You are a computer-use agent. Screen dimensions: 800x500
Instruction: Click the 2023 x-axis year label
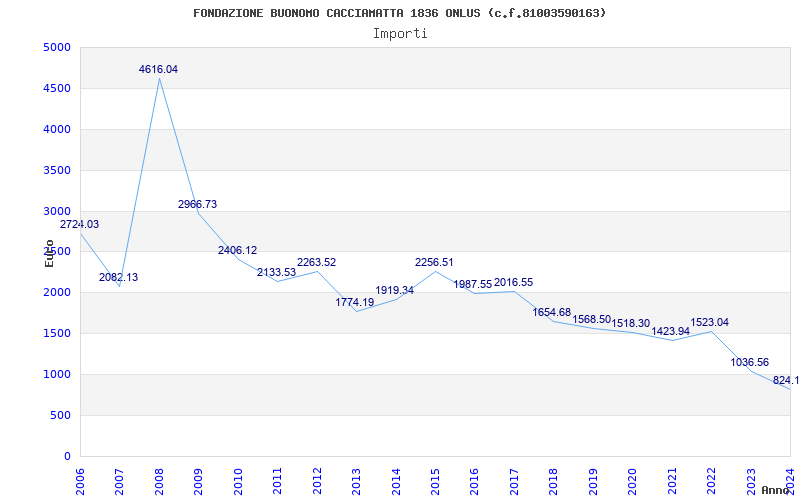[x=751, y=481]
